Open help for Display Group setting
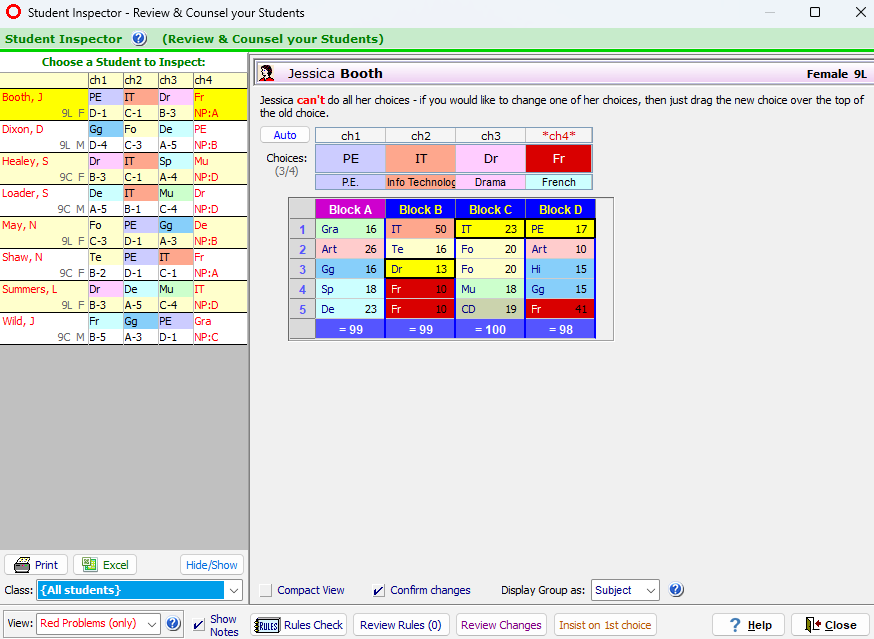The image size is (874, 639). coord(676,589)
